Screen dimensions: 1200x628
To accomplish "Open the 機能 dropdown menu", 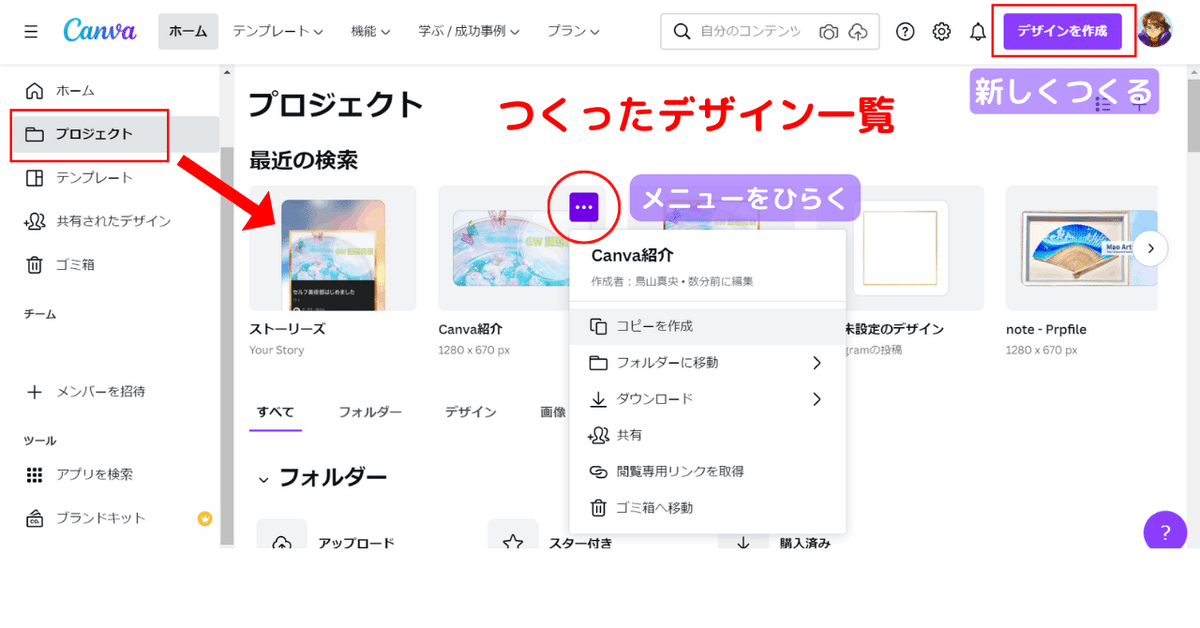I will click(370, 32).
